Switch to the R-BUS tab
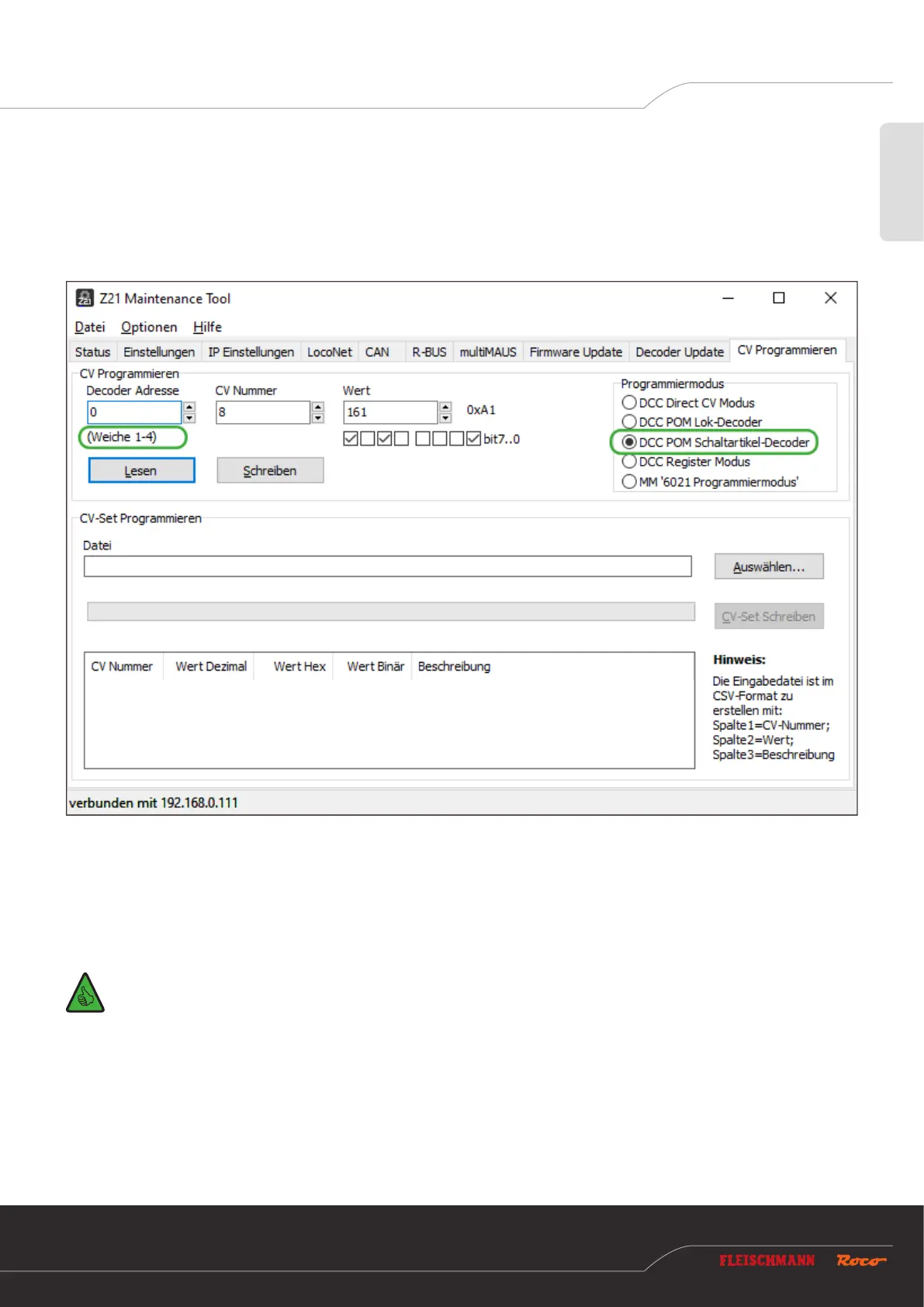 [x=429, y=352]
